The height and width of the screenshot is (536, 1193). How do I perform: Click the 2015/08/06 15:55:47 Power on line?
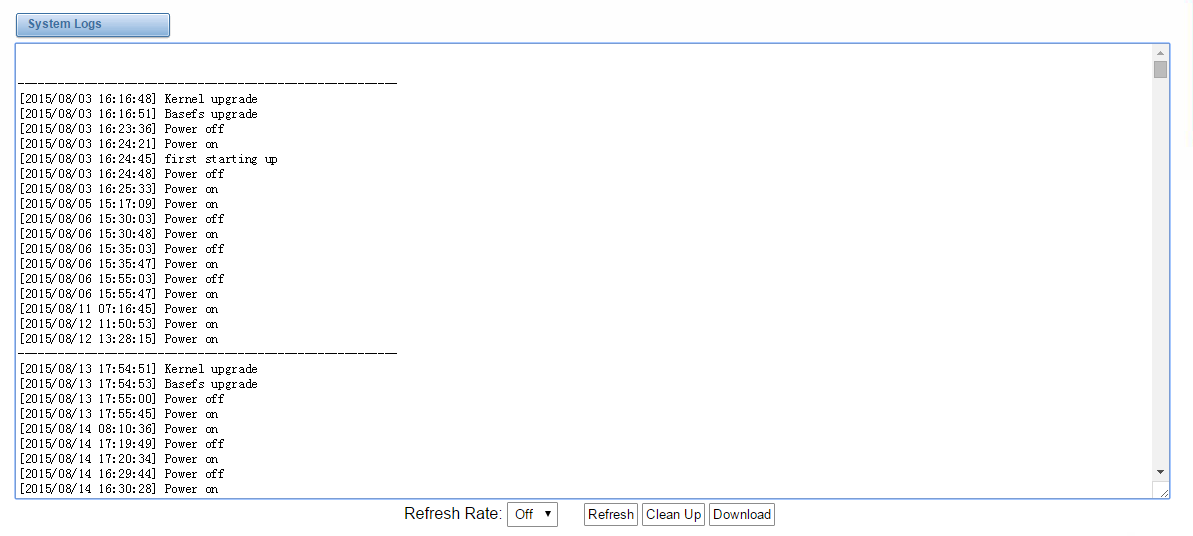point(119,294)
